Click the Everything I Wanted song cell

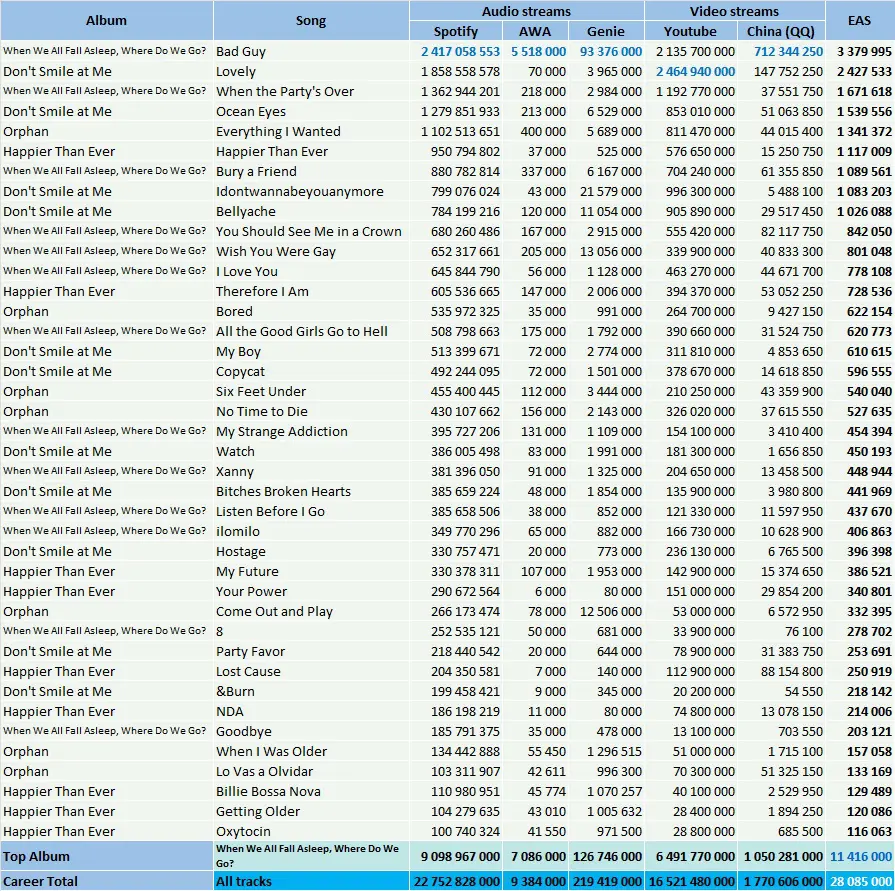coord(311,131)
